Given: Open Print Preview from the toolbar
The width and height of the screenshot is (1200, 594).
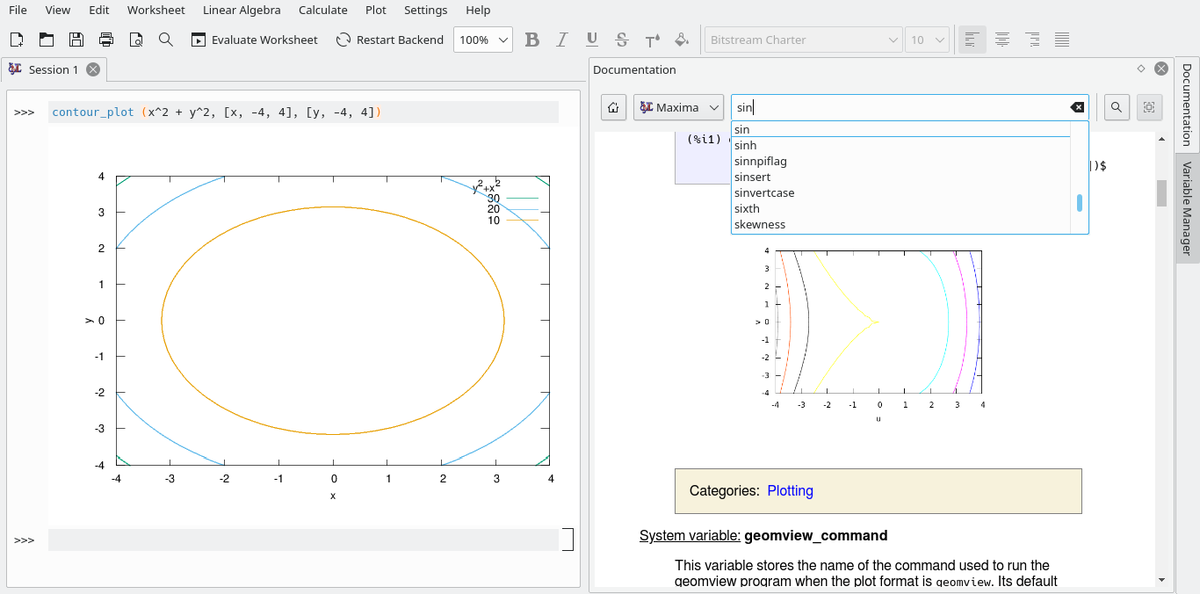Looking at the screenshot, I should [136, 40].
